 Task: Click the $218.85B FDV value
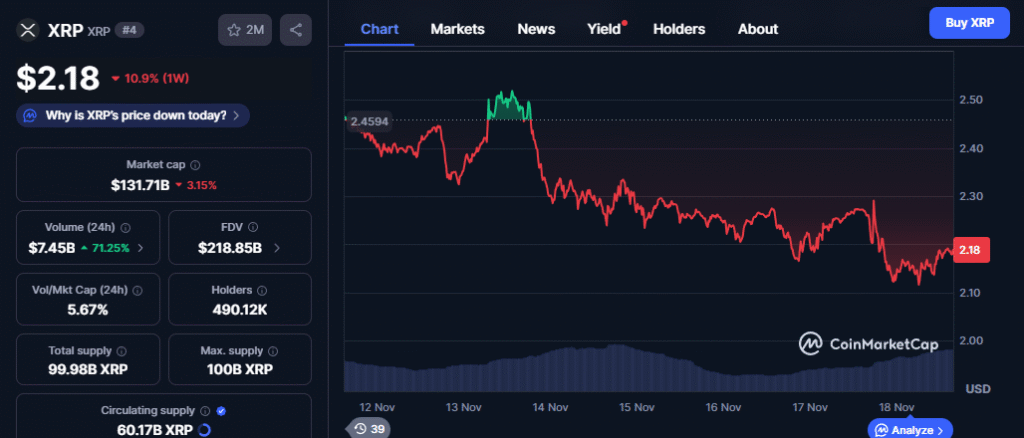(x=231, y=248)
